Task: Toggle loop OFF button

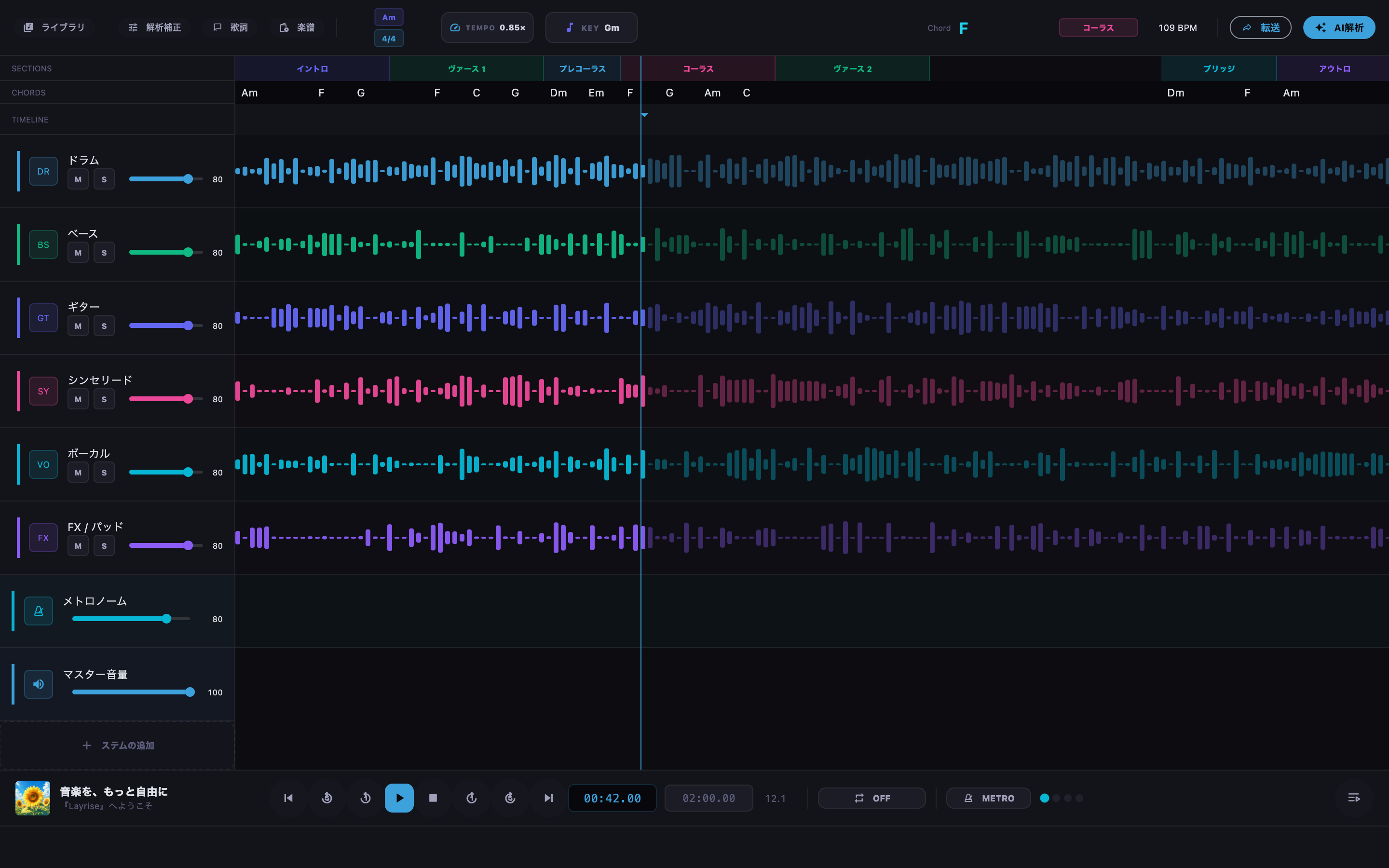Action: point(872,798)
